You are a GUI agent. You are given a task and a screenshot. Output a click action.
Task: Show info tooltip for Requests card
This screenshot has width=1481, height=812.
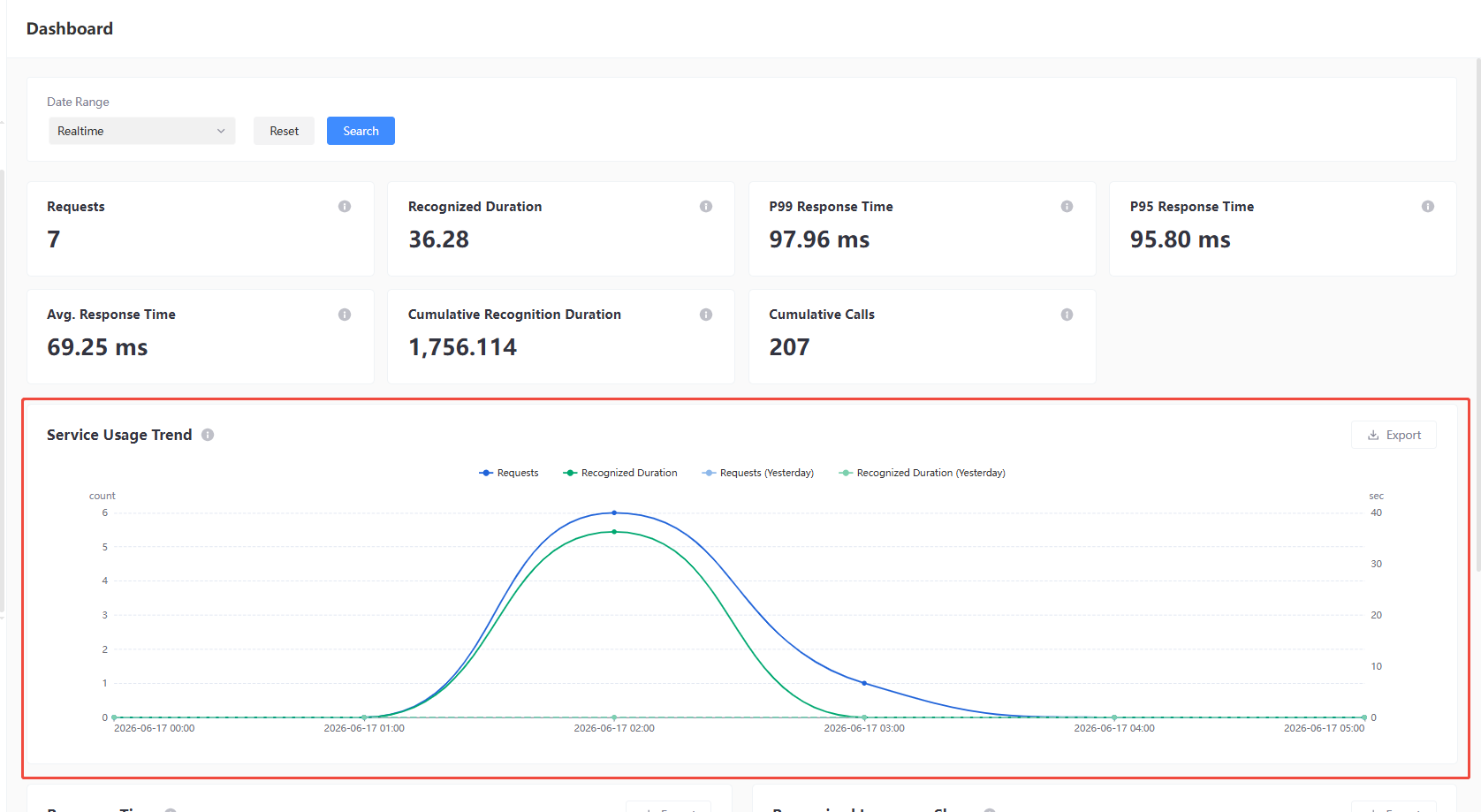pyautogui.click(x=345, y=206)
